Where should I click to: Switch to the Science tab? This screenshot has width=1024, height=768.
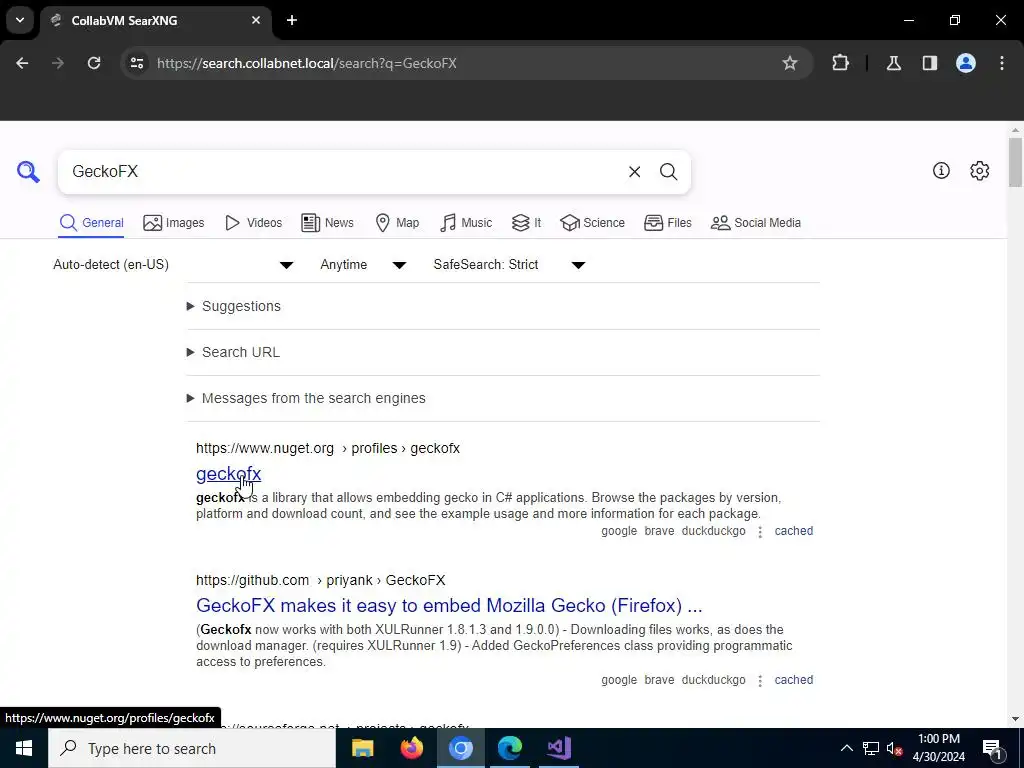[592, 223]
